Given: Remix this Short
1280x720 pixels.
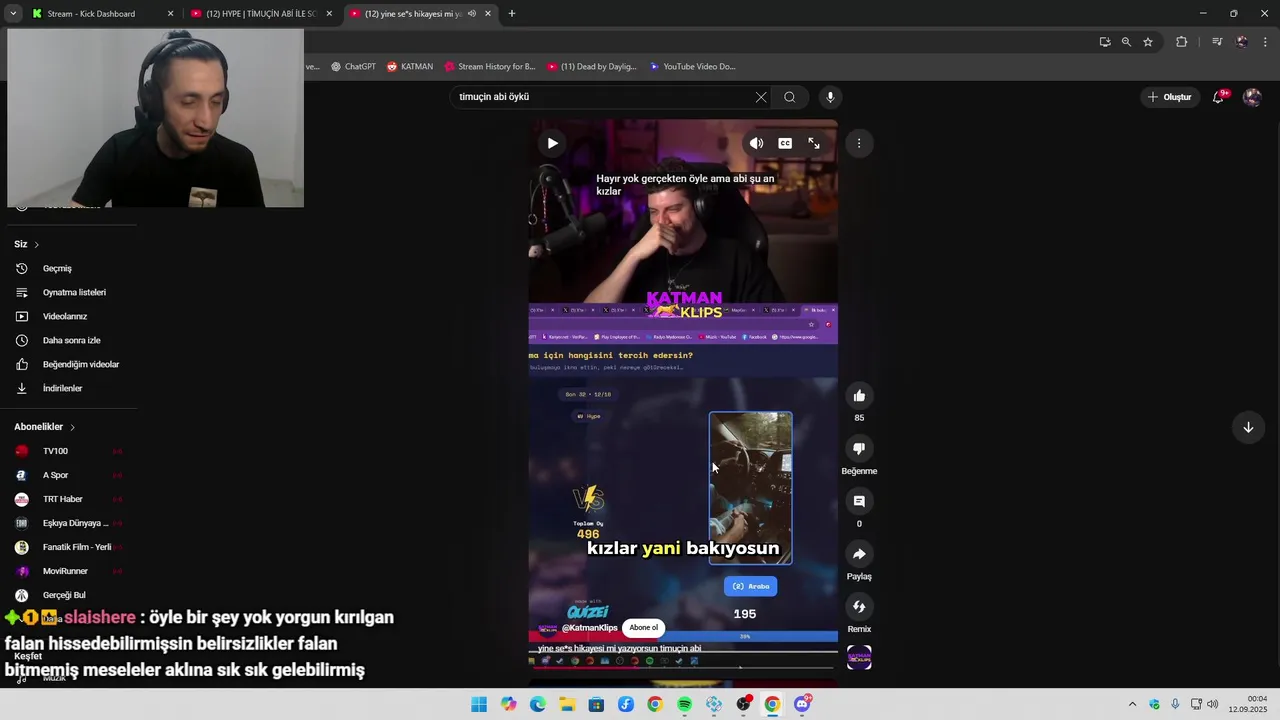Looking at the screenshot, I should pyautogui.click(x=859, y=606).
